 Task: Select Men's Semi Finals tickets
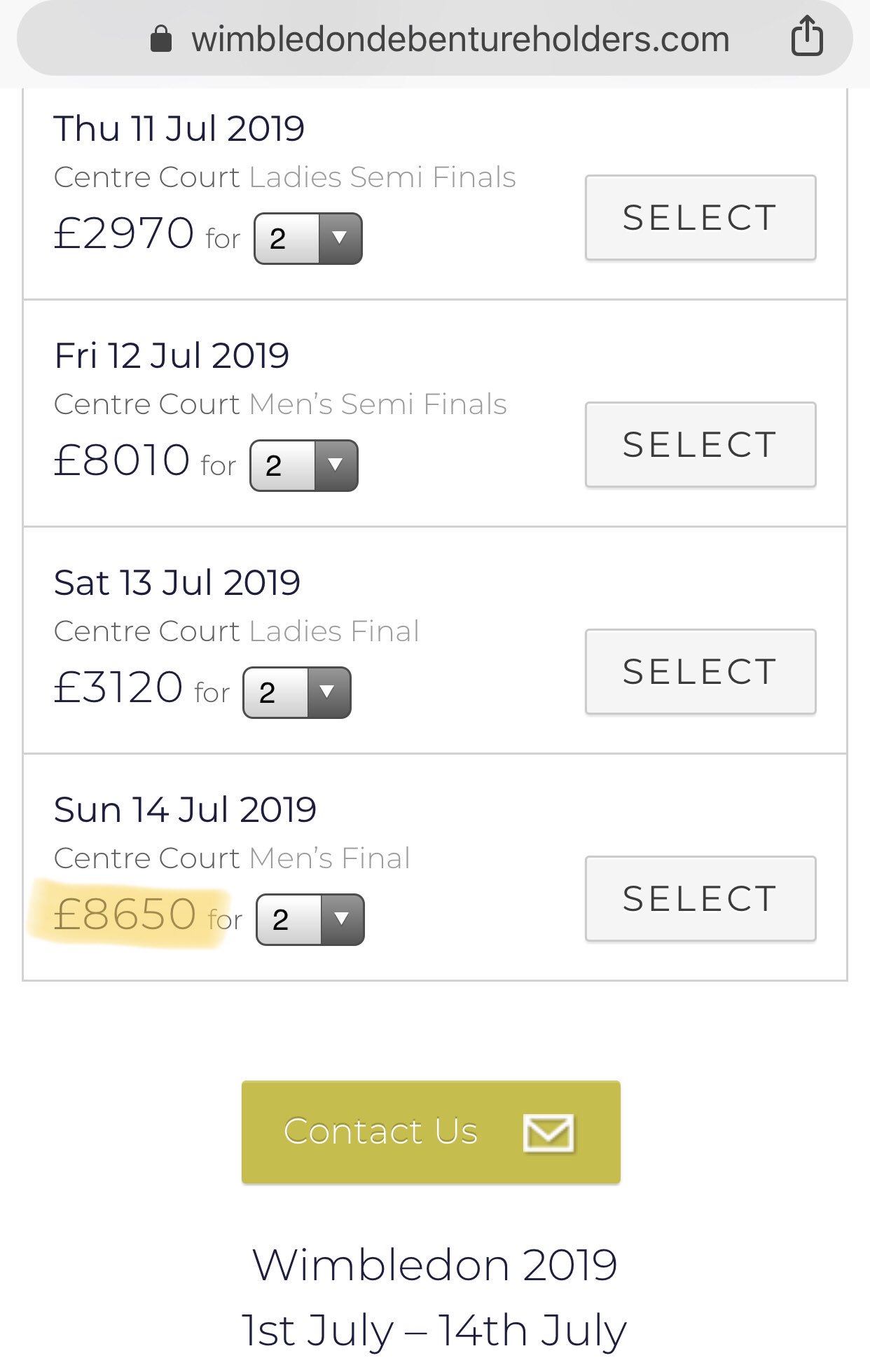point(700,445)
